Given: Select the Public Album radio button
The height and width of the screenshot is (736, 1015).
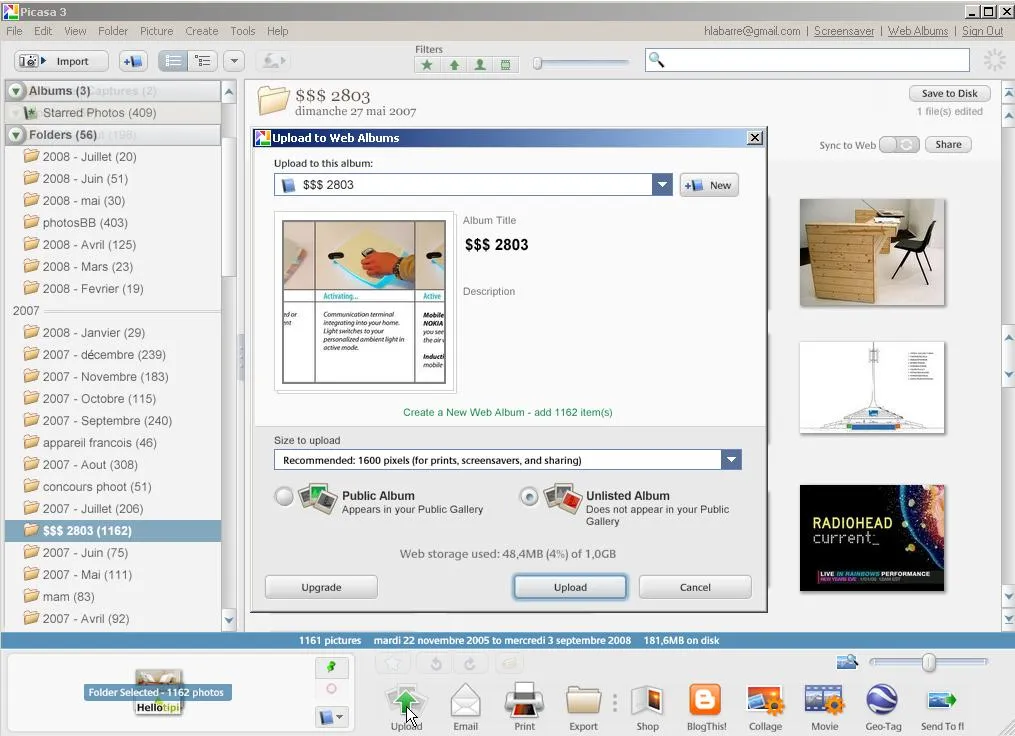Looking at the screenshot, I should pos(284,497).
